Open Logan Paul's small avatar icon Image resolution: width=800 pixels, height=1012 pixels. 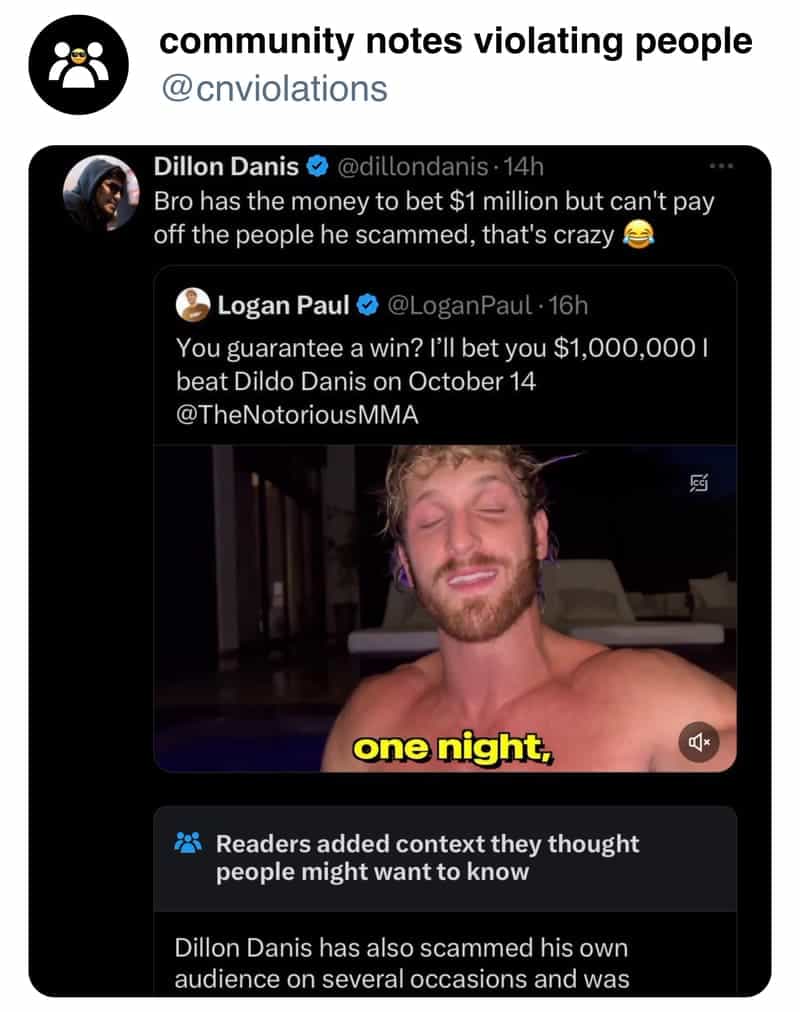coord(193,305)
